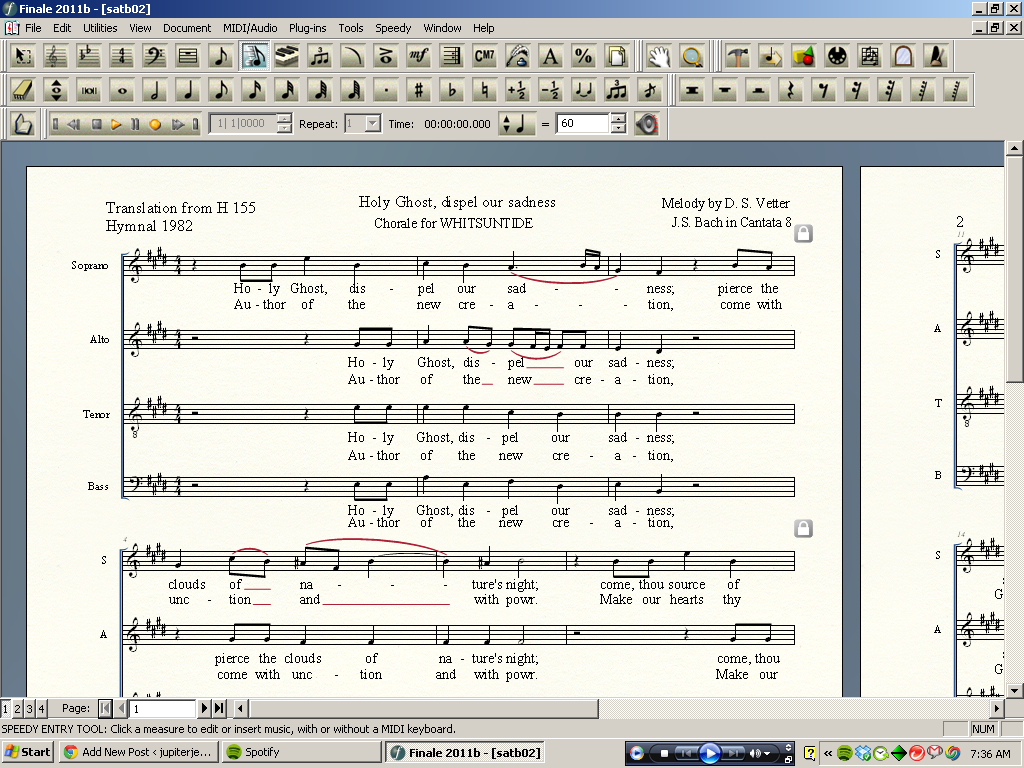Select the Selection tool
1024x768 pixels.
tap(22, 56)
